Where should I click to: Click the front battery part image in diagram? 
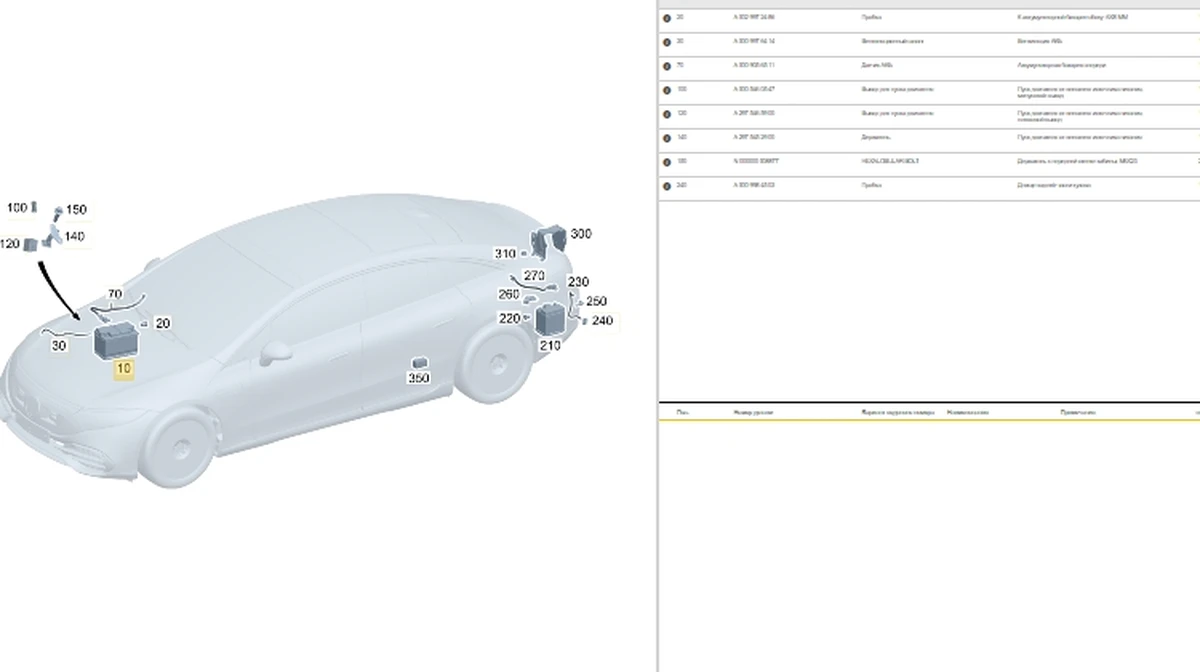click(117, 341)
